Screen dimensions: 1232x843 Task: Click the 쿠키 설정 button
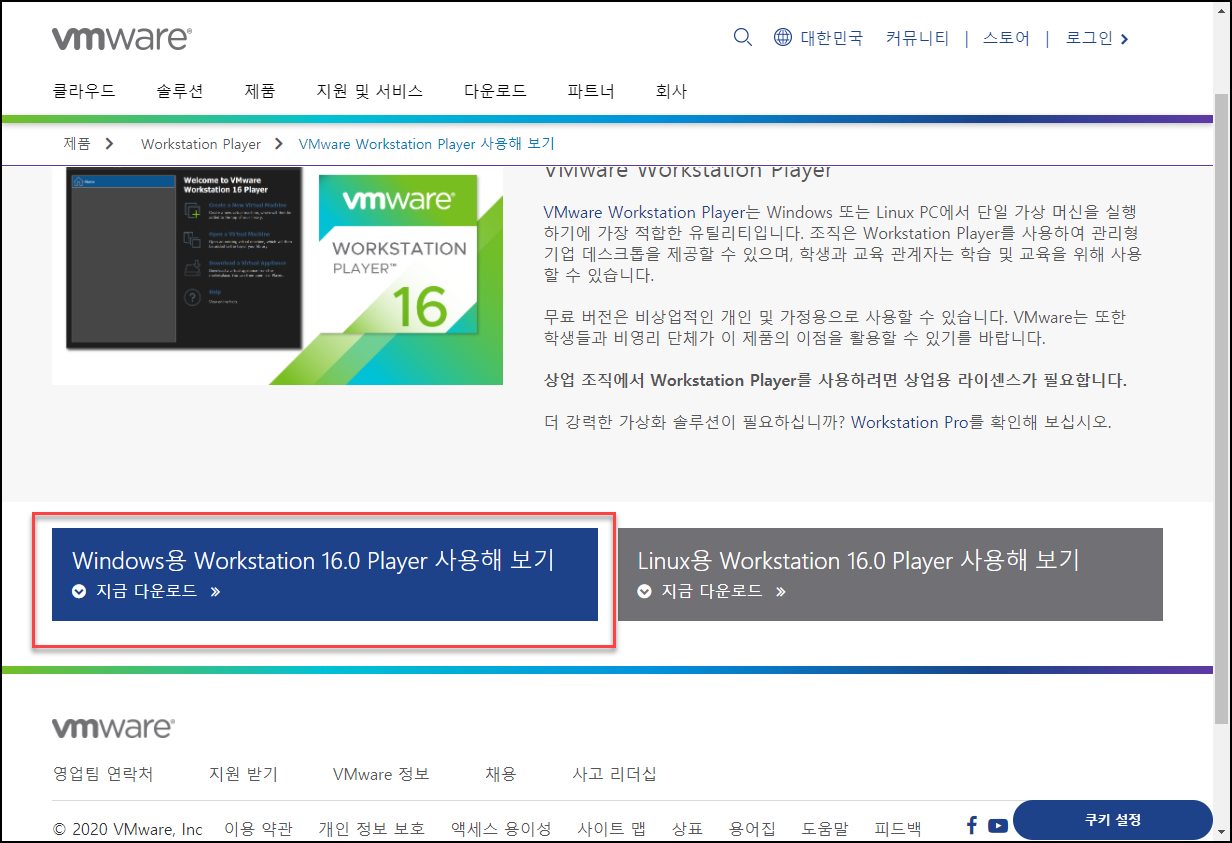pyautogui.click(x=1113, y=820)
